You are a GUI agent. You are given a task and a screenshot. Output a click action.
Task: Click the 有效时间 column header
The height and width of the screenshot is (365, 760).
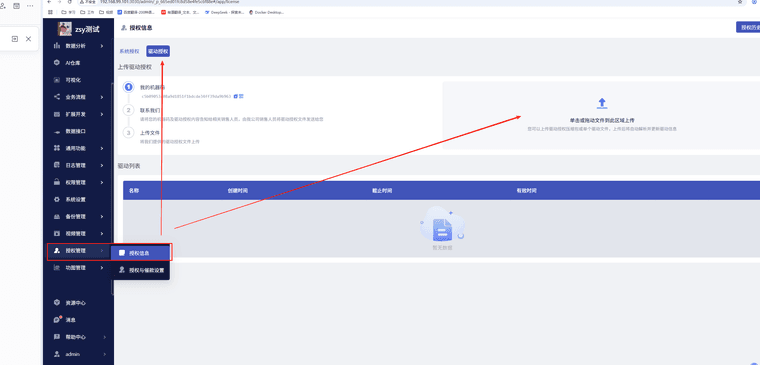(526, 190)
